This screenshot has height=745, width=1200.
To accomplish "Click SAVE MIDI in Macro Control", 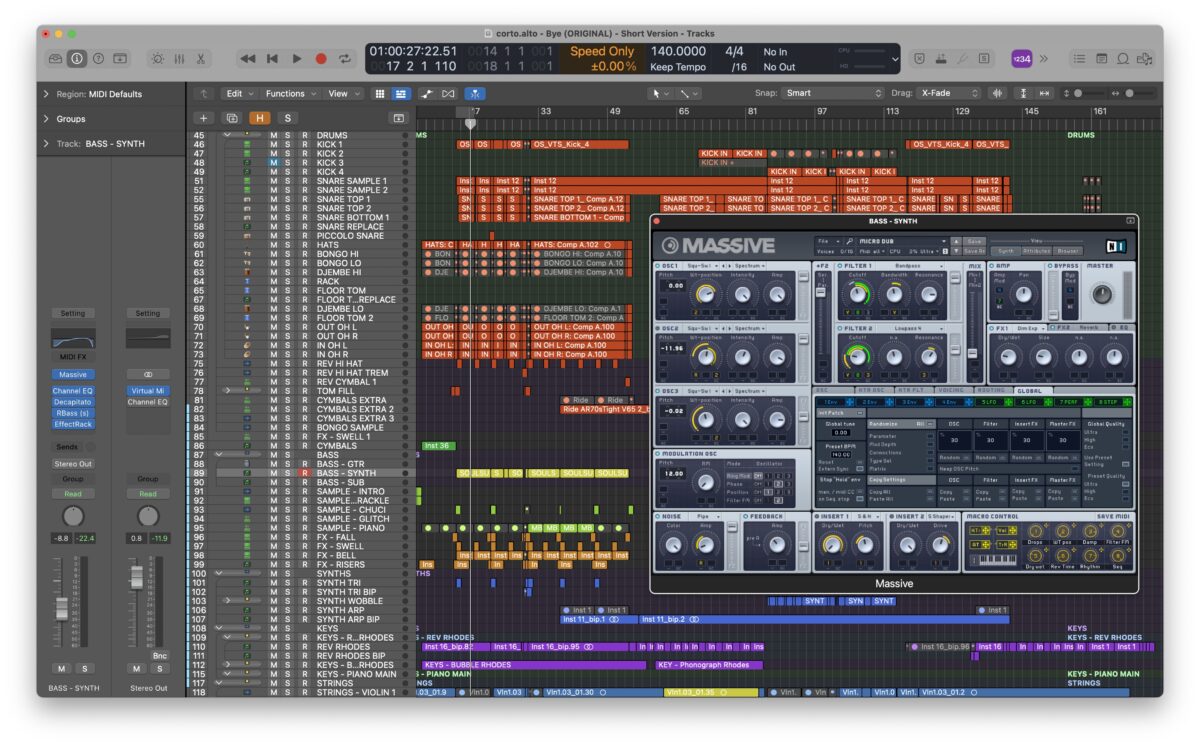I will [x=1113, y=516].
